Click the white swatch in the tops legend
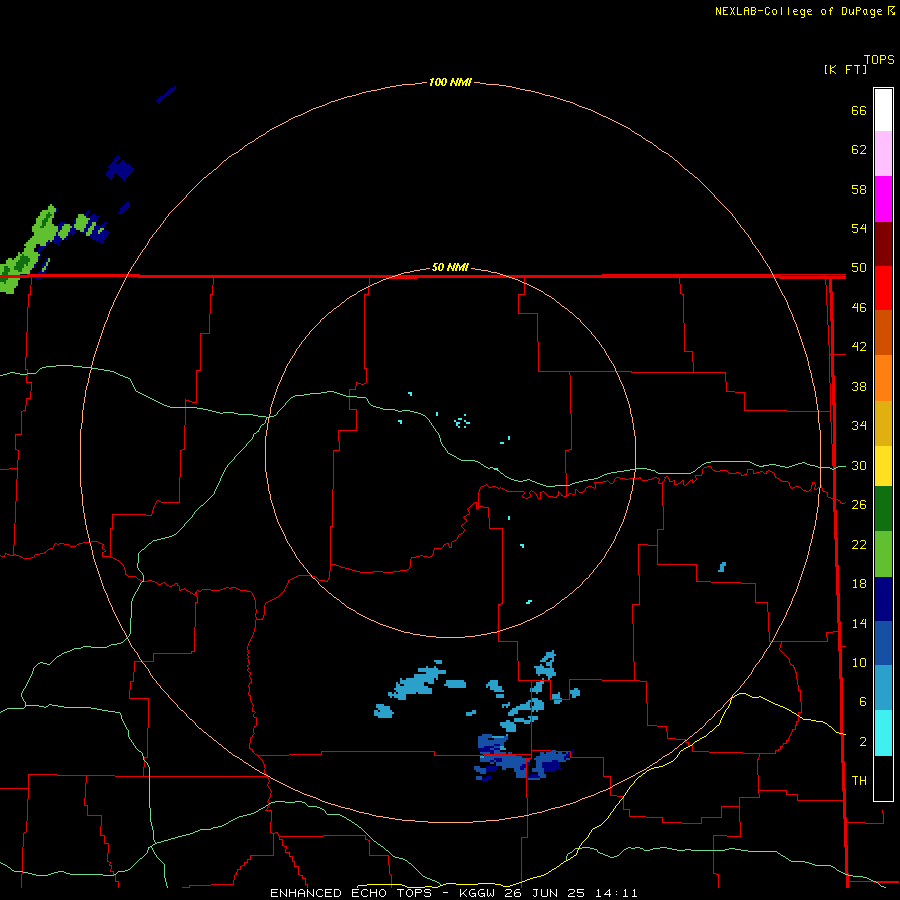Image resolution: width=900 pixels, height=900 pixels. click(883, 110)
